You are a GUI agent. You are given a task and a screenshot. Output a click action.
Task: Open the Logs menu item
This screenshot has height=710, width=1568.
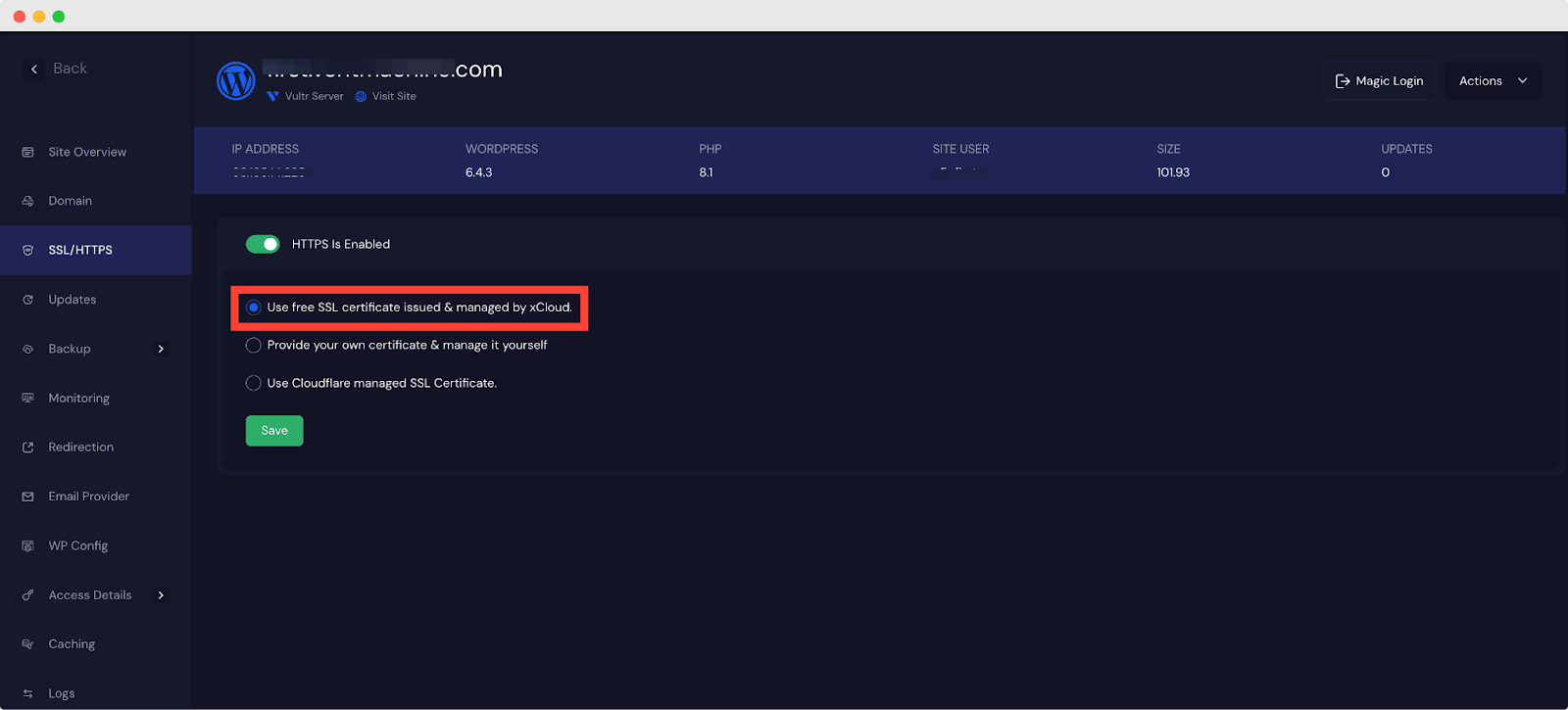[x=62, y=693]
